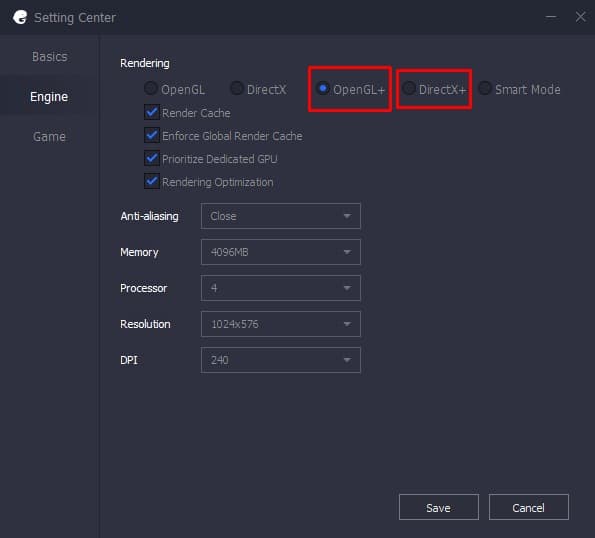Image resolution: width=595 pixels, height=538 pixels.
Task: Open the Processor count dropdown
Action: coord(281,288)
